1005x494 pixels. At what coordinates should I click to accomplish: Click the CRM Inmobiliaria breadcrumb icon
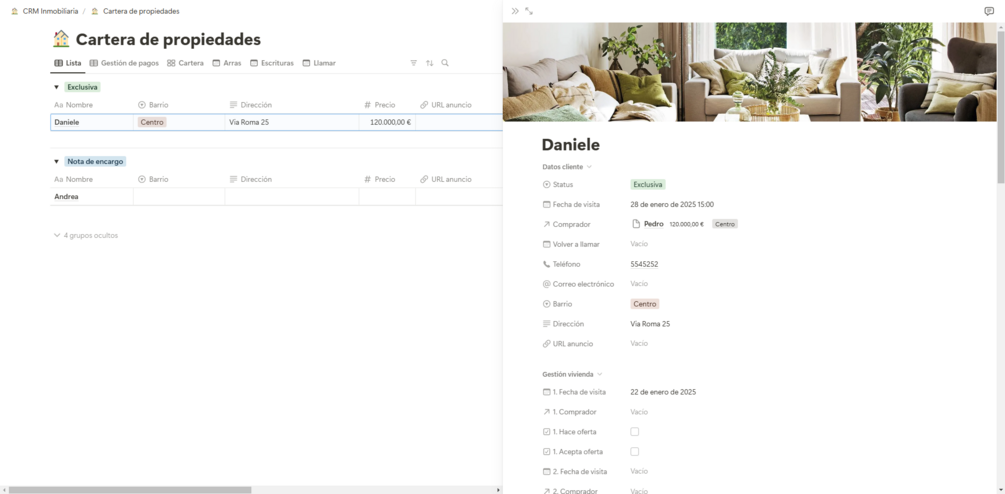pos(15,11)
